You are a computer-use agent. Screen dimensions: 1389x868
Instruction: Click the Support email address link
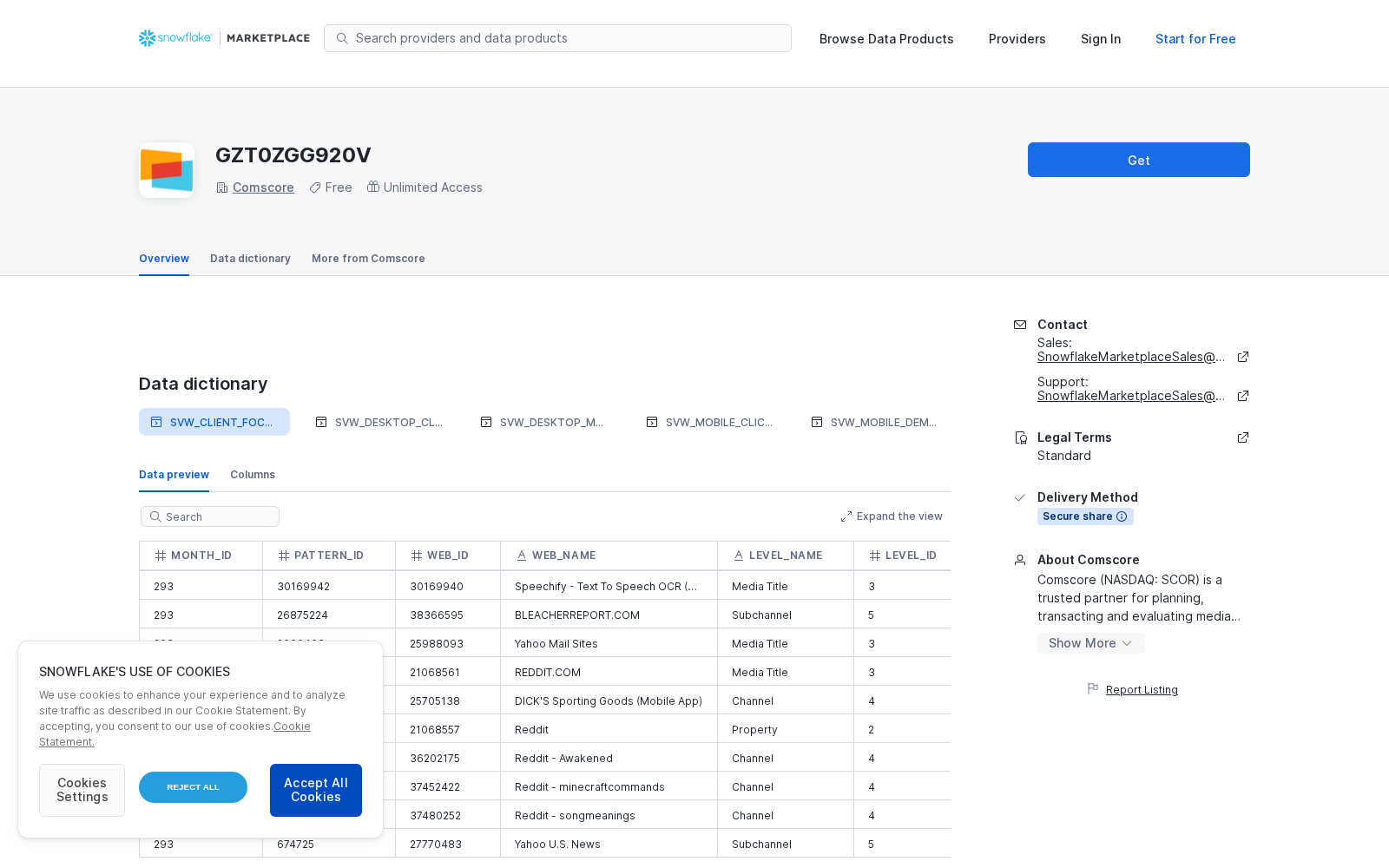pyautogui.click(x=1131, y=396)
